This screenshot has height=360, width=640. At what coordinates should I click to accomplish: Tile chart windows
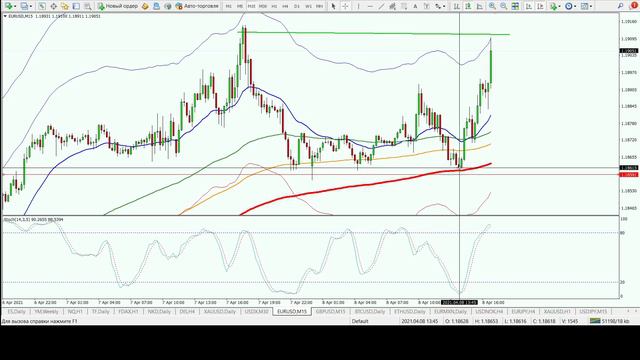coord(515,6)
